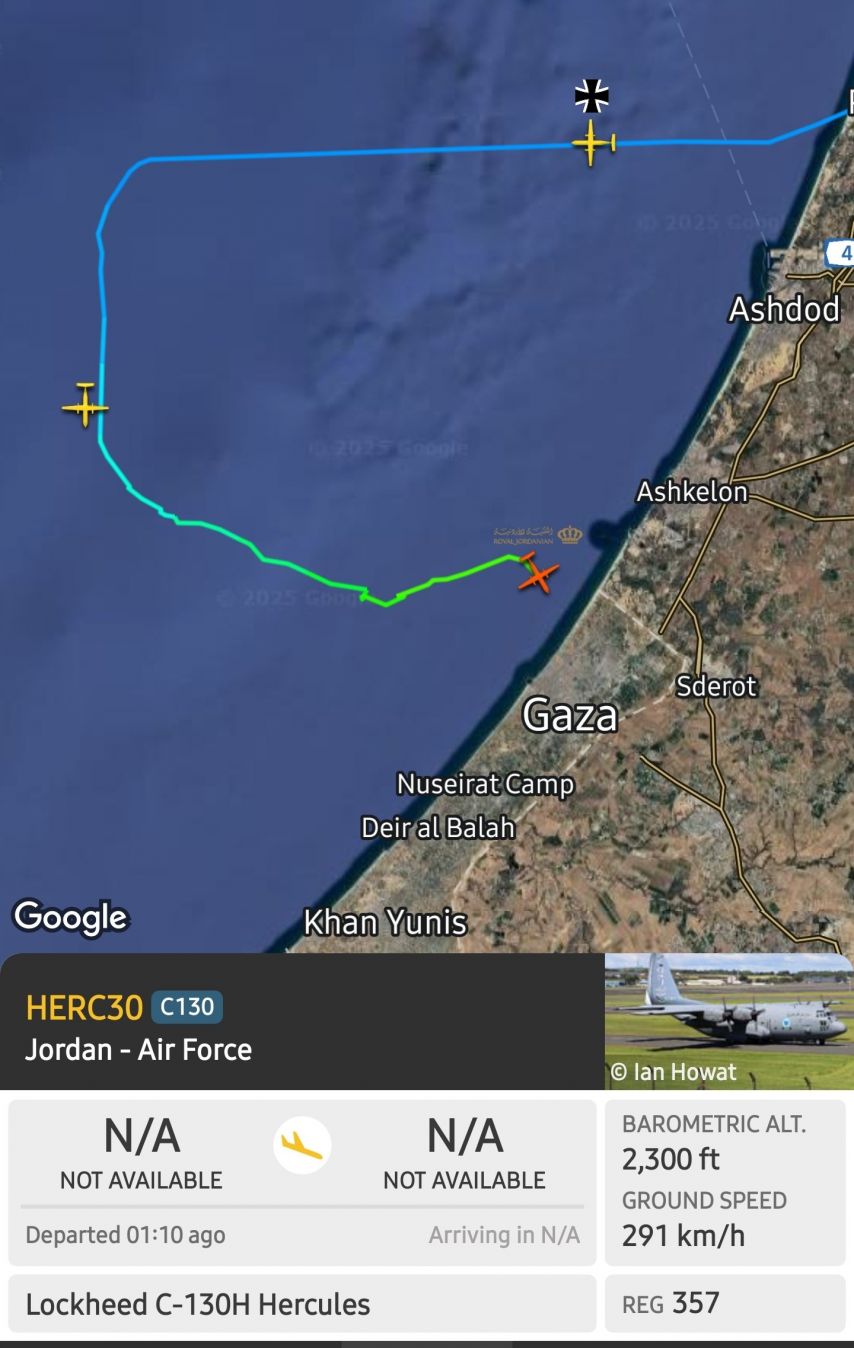Tap the REG 357 registration field
Screen dimensions: 854x1348
(x=725, y=1303)
